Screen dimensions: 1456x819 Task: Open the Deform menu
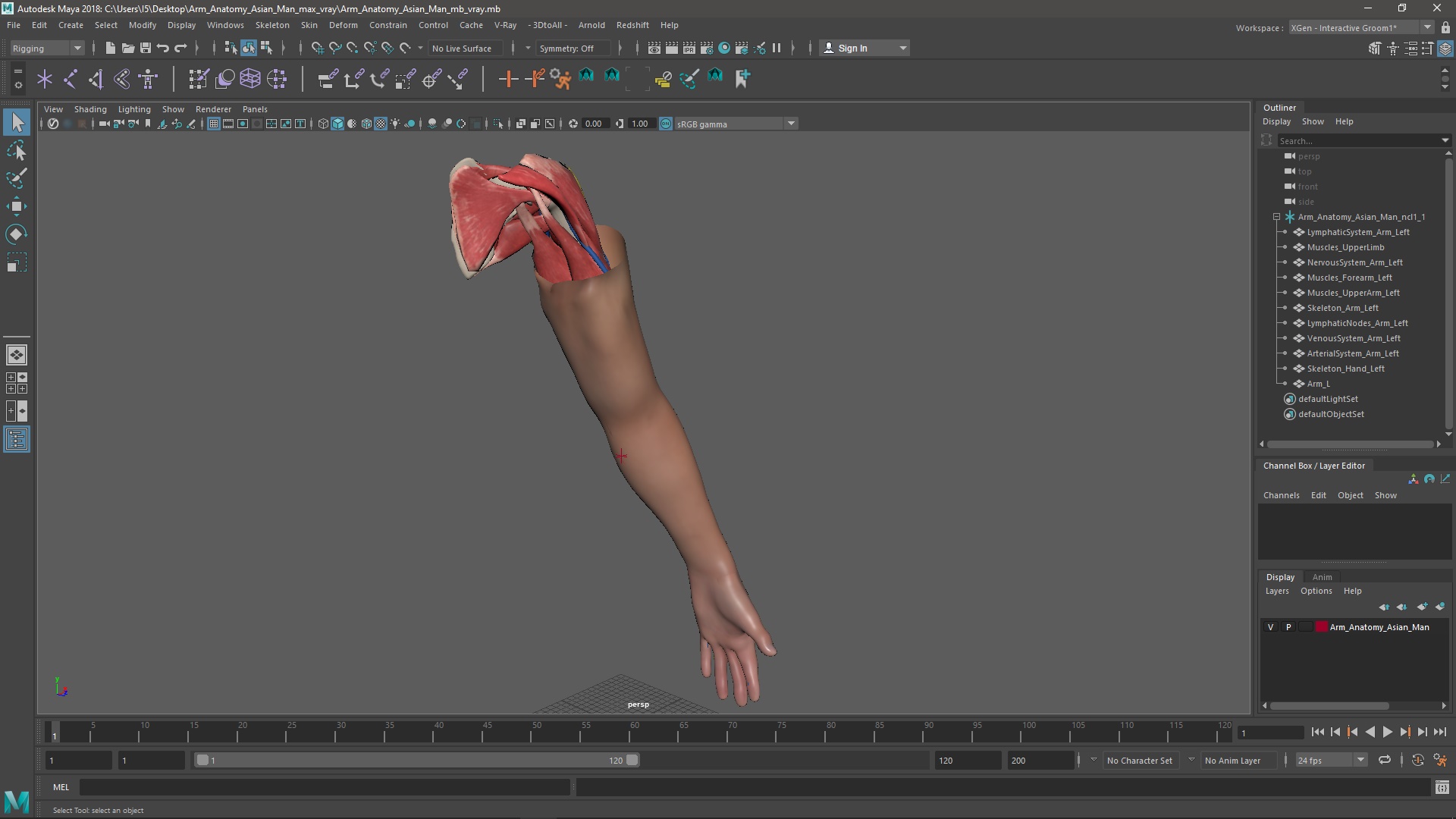(x=343, y=25)
